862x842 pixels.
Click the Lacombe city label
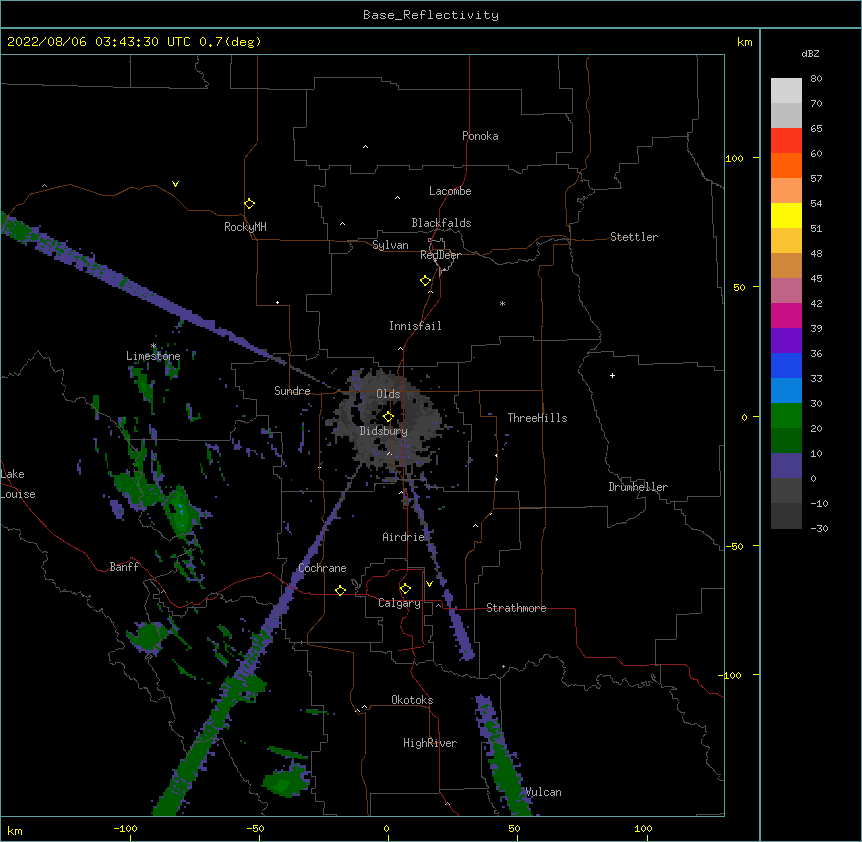pos(450,191)
